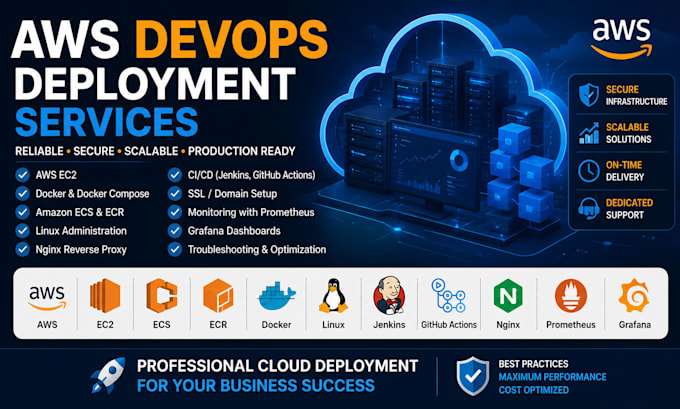
Task: Click the checkmark beside Amazon ECS & ECR
Action: (x=22, y=212)
